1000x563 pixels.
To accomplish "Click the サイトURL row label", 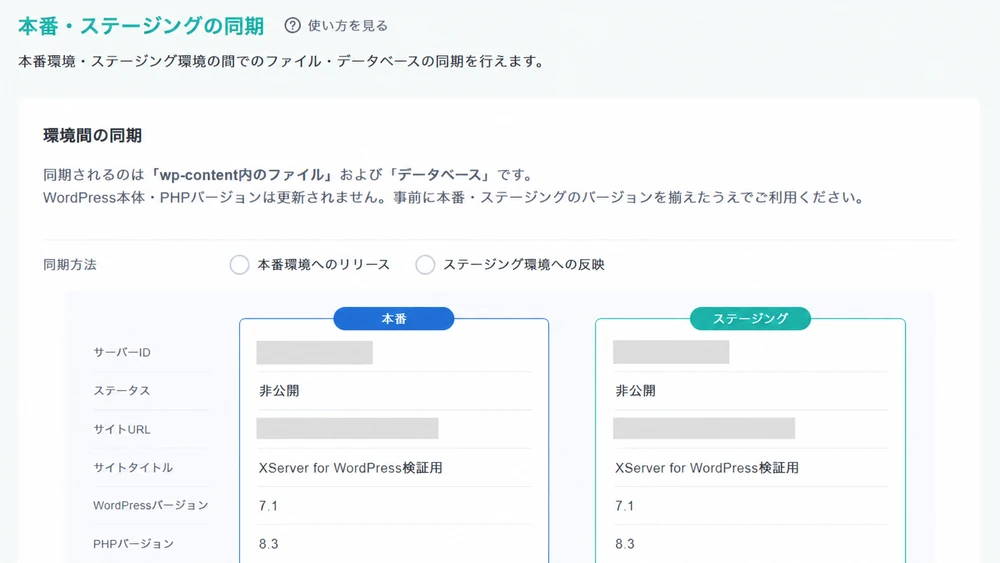I will (122, 430).
